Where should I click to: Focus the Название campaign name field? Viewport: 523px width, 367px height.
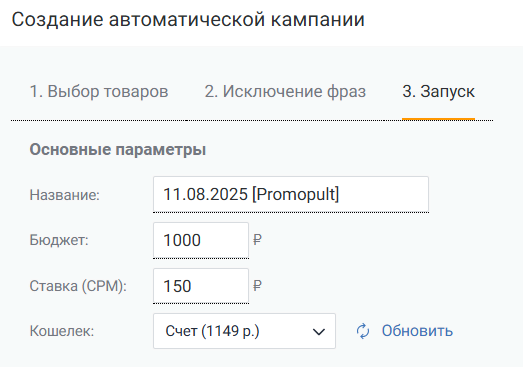point(291,194)
